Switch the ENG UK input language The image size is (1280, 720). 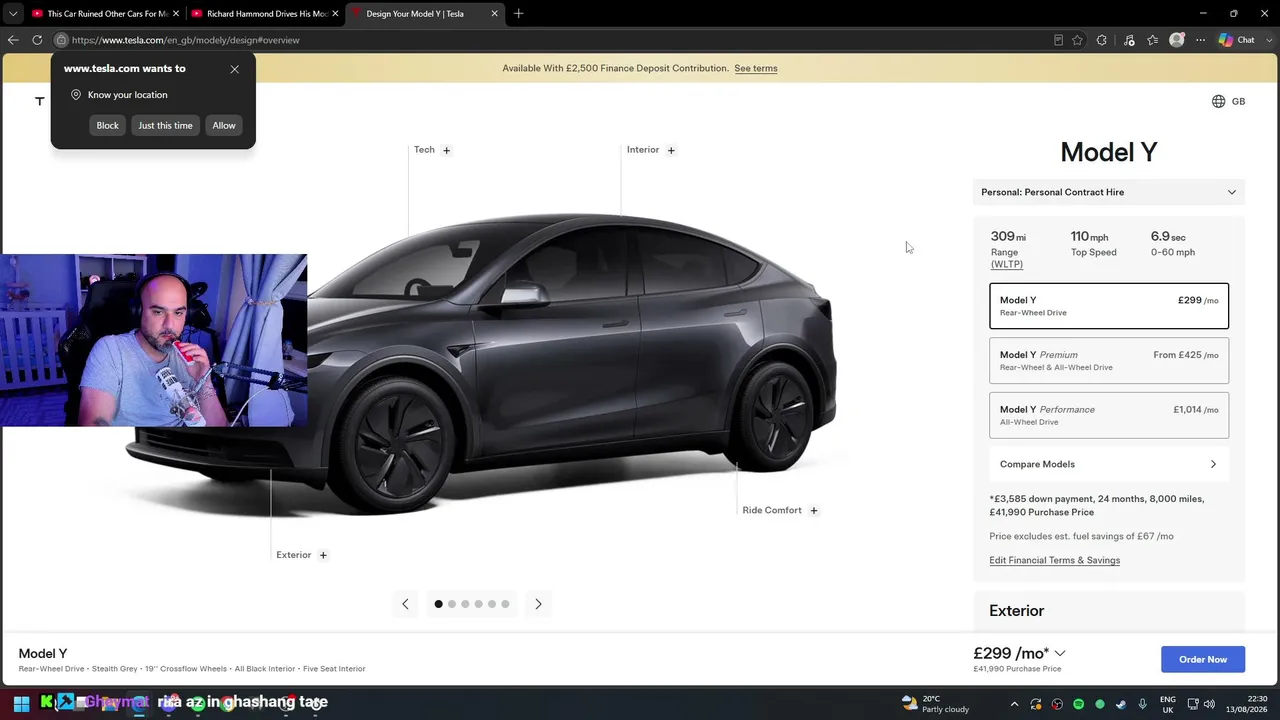[x=1167, y=704]
